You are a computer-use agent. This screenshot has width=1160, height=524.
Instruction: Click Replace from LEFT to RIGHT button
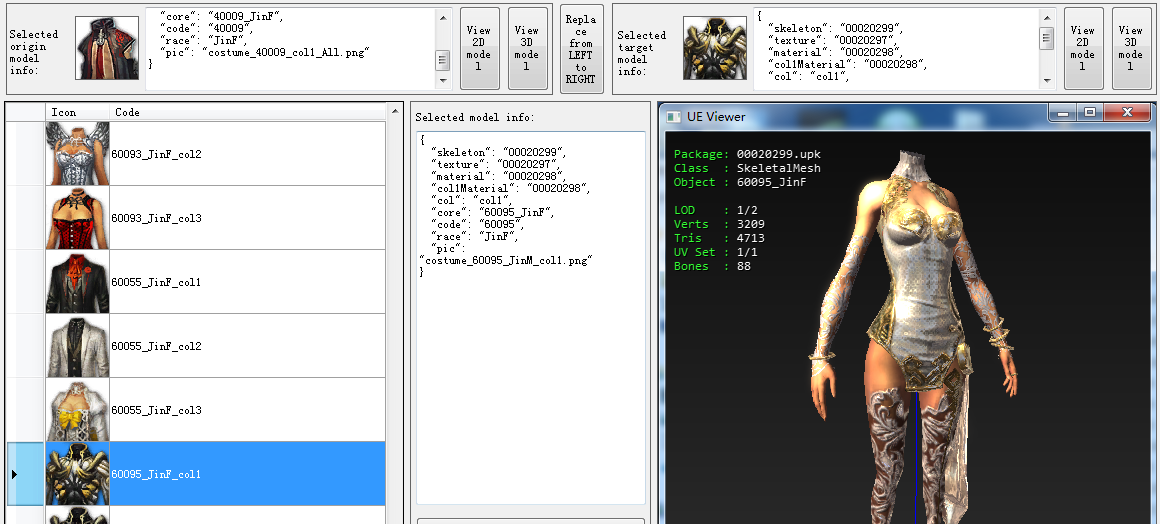(581, 49)
